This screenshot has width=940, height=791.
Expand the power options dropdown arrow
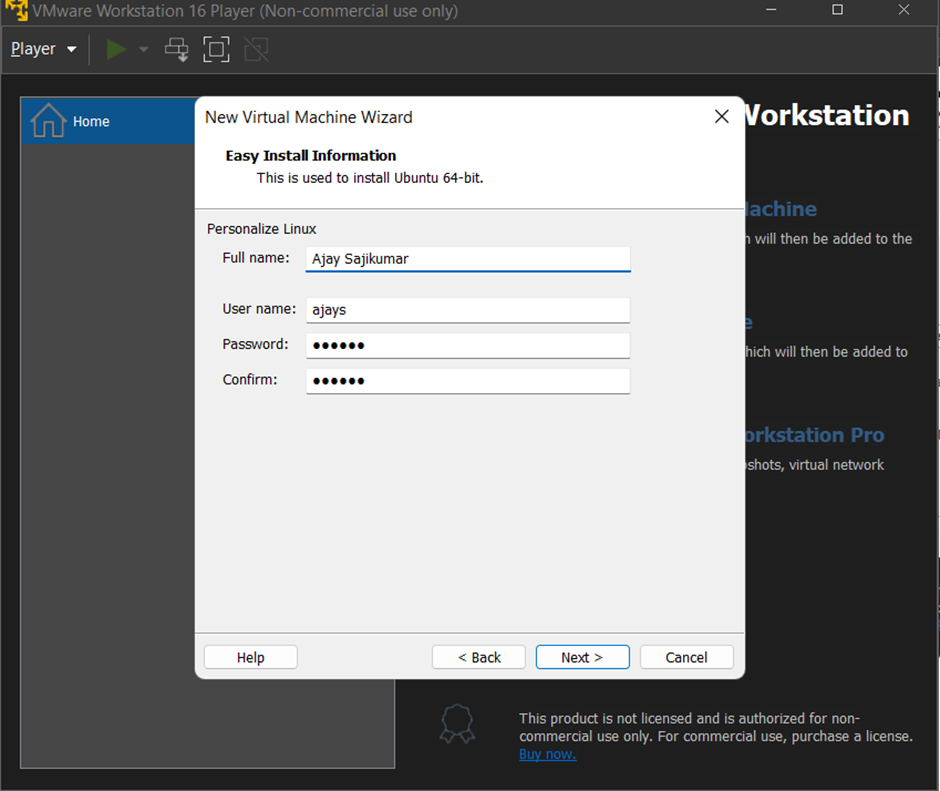point(144,49)
